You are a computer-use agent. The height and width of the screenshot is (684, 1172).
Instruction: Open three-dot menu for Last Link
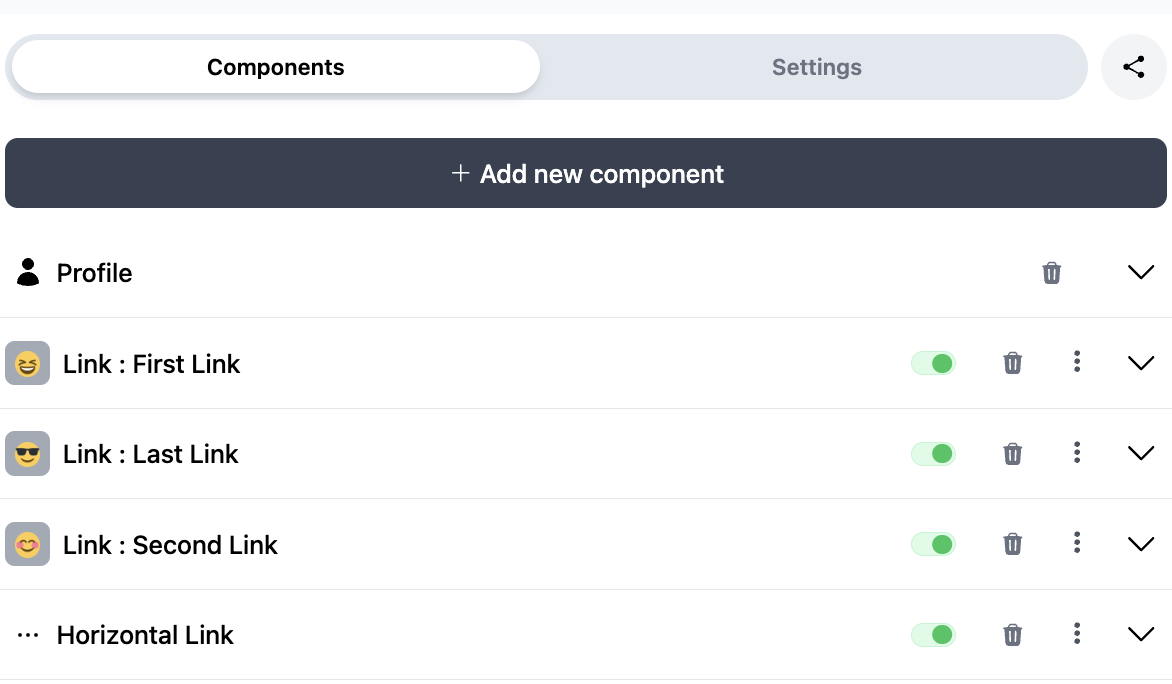pyautogui.click(x=1076, y=452)
